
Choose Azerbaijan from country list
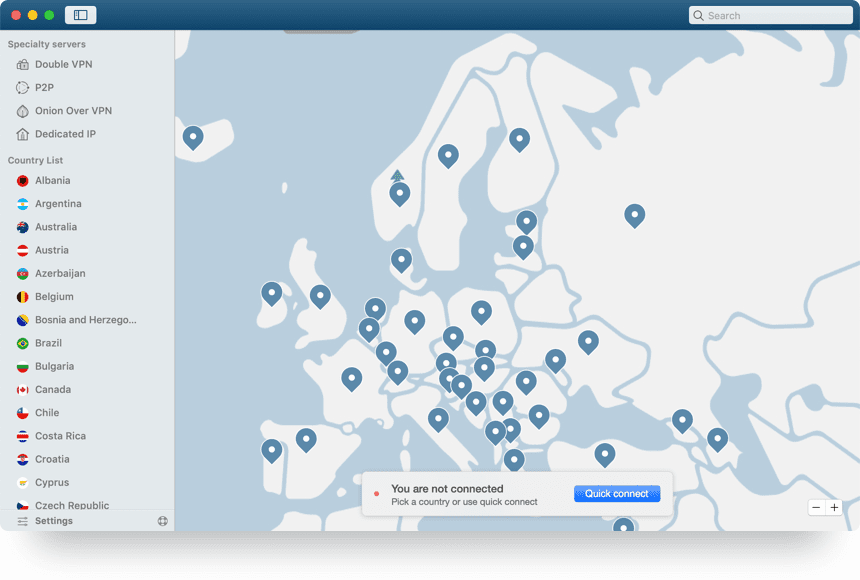click(x=88, y=273)
